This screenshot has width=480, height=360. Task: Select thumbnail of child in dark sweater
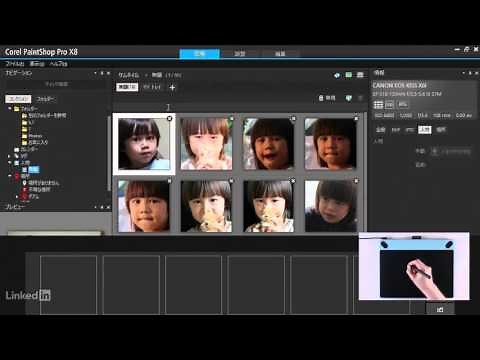(x=331, y=206)
